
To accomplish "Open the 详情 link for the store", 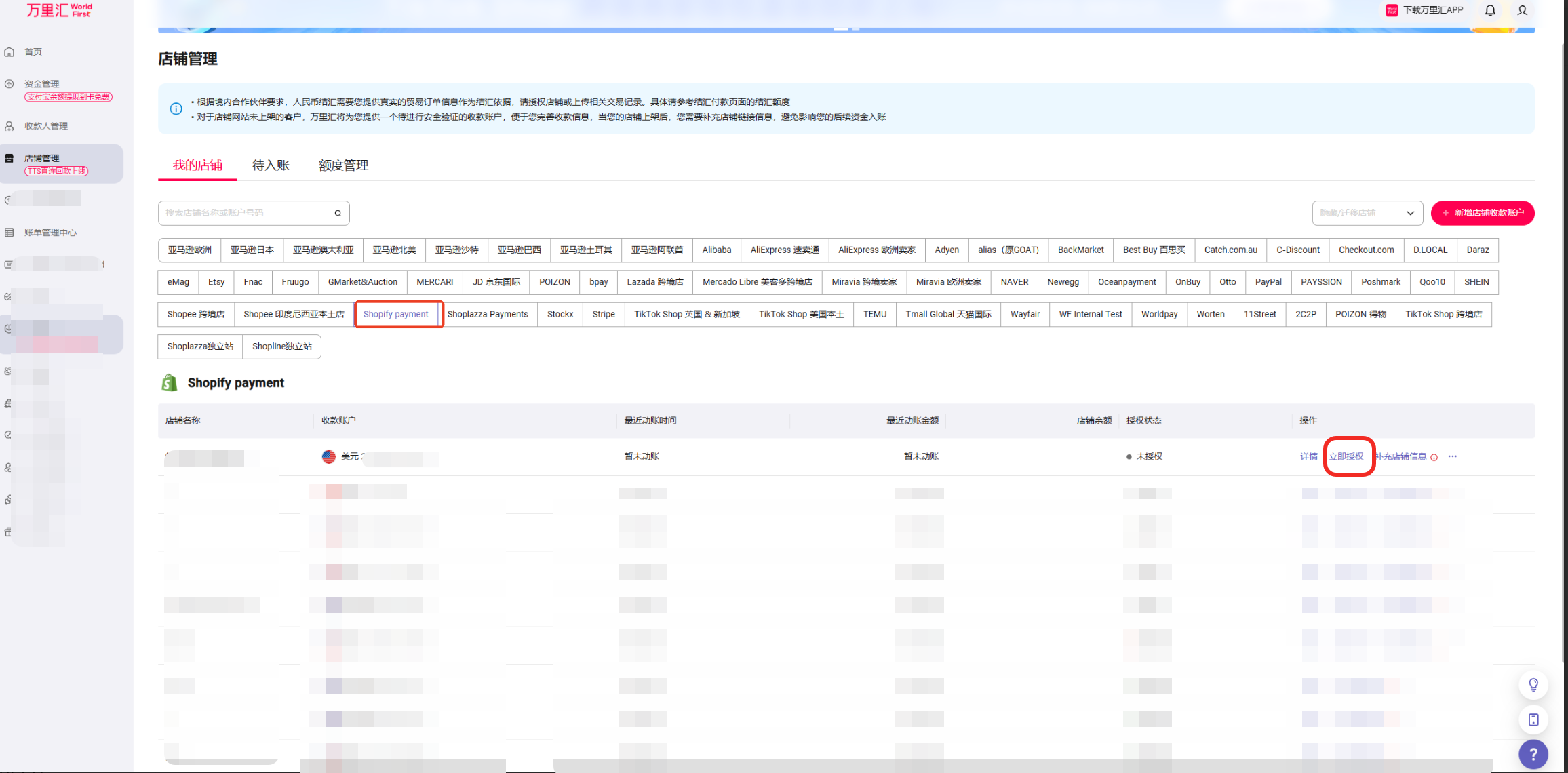I will click(x=1308, y=456).
